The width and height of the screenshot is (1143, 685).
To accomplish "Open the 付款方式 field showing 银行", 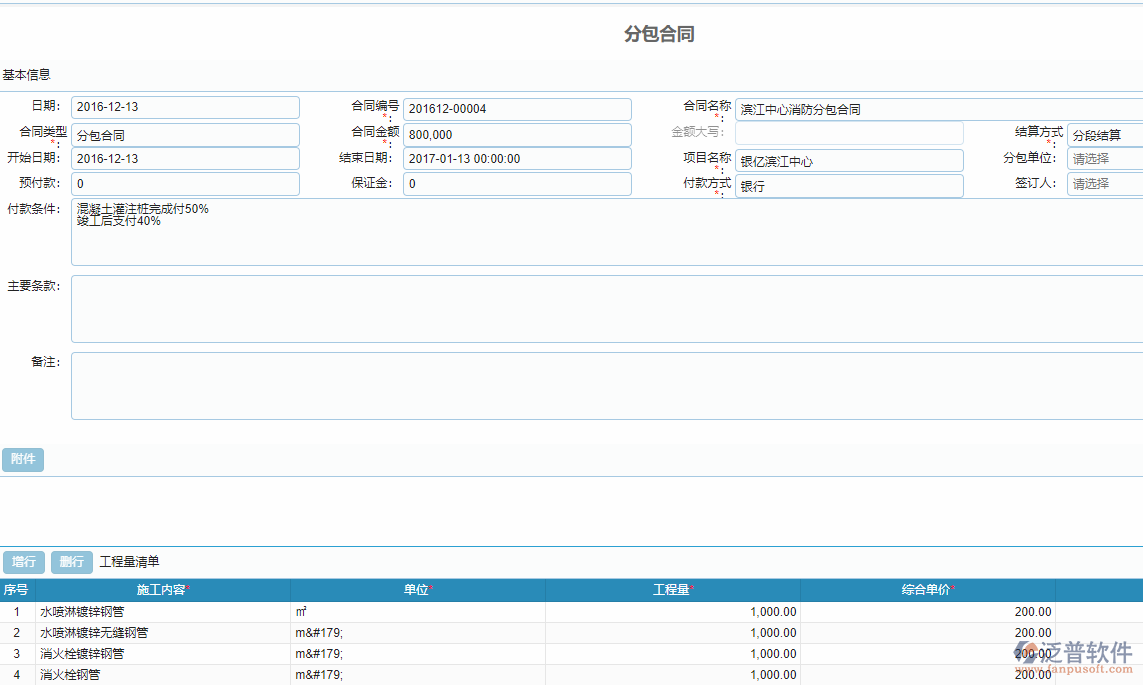I will tap(849, 183).
